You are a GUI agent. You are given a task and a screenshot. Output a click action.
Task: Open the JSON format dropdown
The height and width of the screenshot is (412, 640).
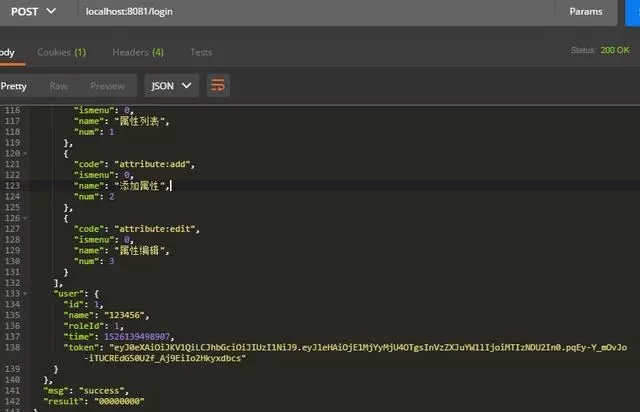pos(172,86)
